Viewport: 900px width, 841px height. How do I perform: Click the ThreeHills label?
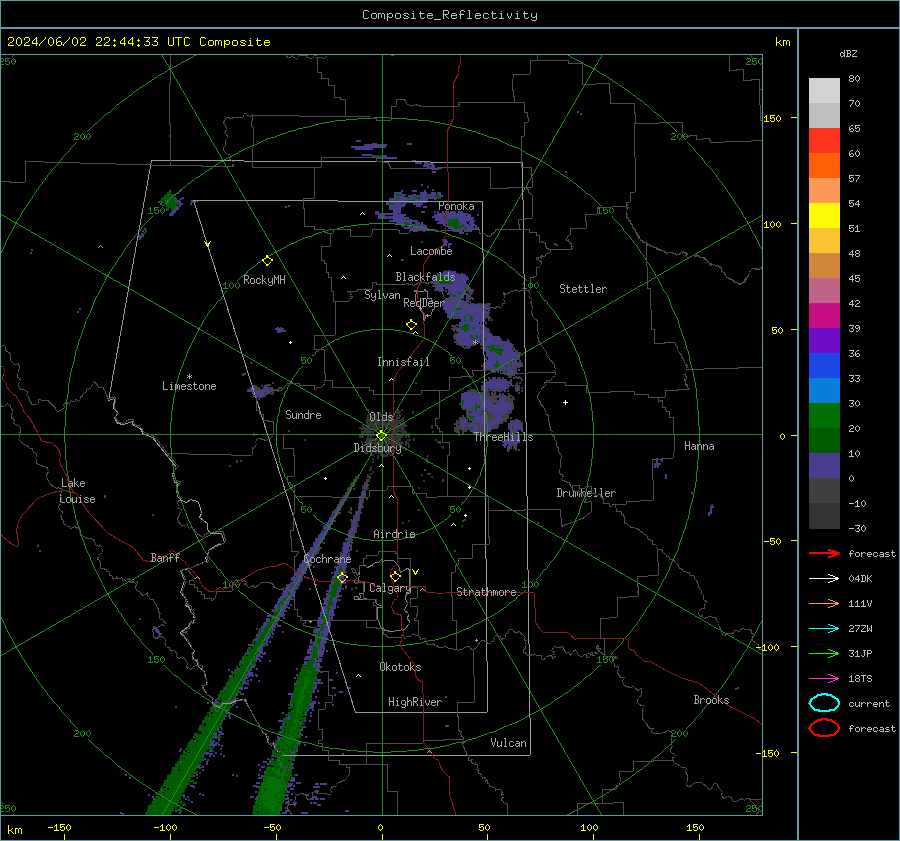pos(503,437)
